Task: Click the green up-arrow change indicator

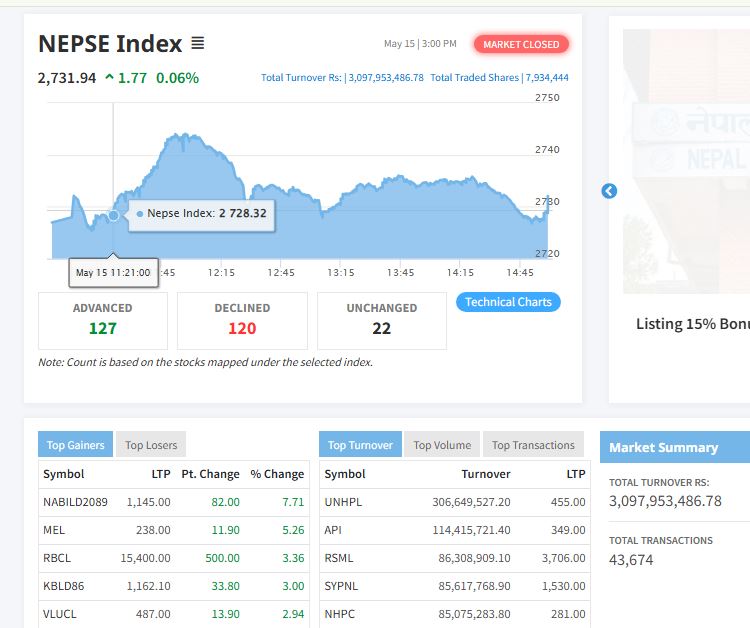Action: coord(110,77)
